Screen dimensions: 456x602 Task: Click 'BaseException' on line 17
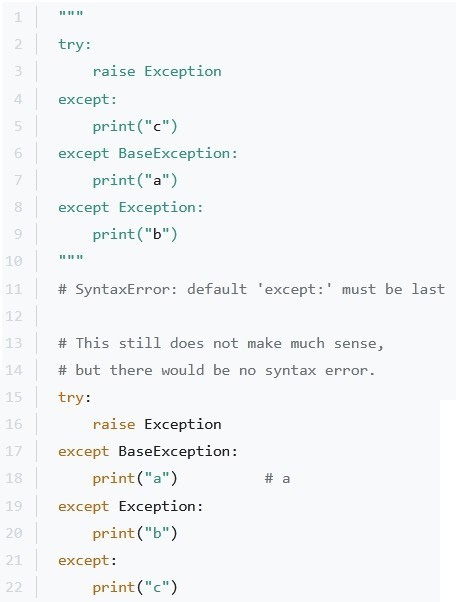coord(174,452)
